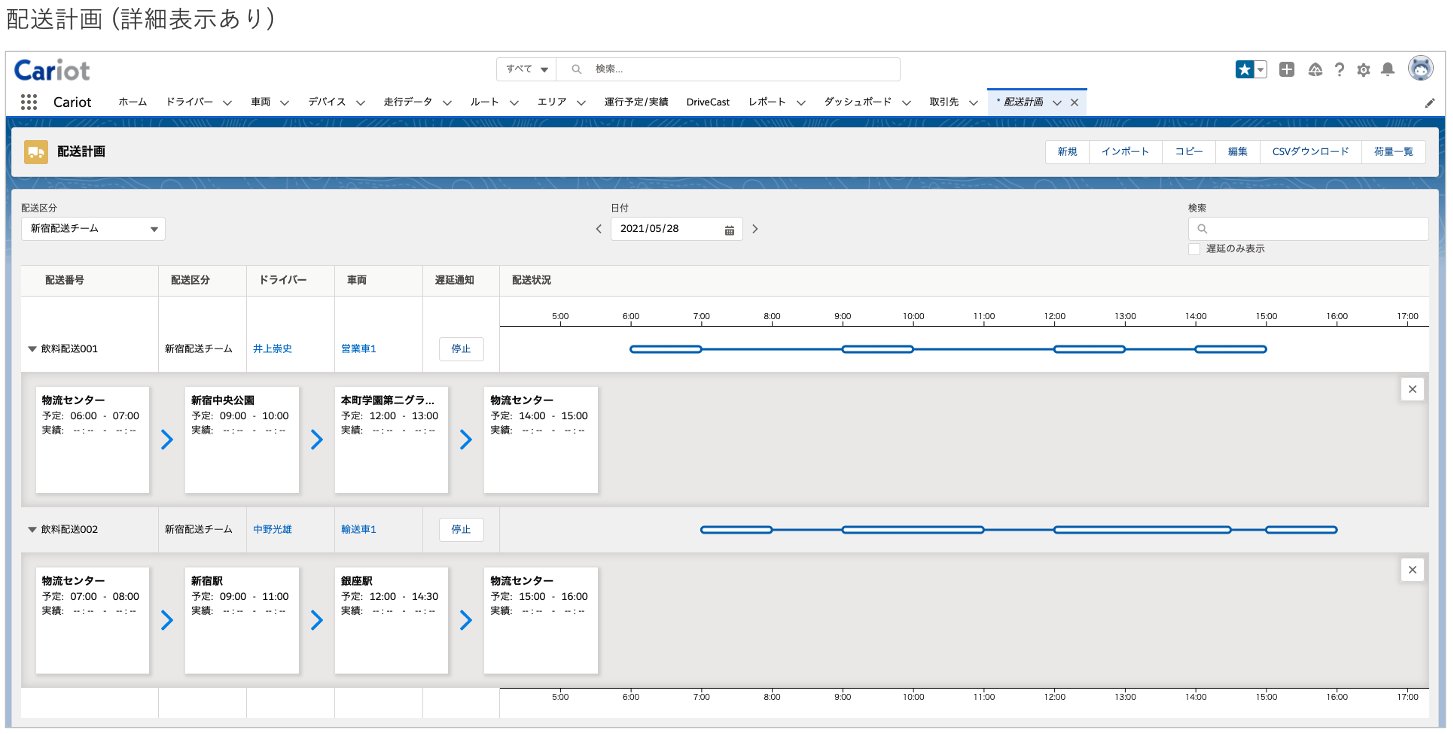This screenshot has width=1453, height=734.
Task: Go to next date with right arrow
Action: tap(755, 229)
